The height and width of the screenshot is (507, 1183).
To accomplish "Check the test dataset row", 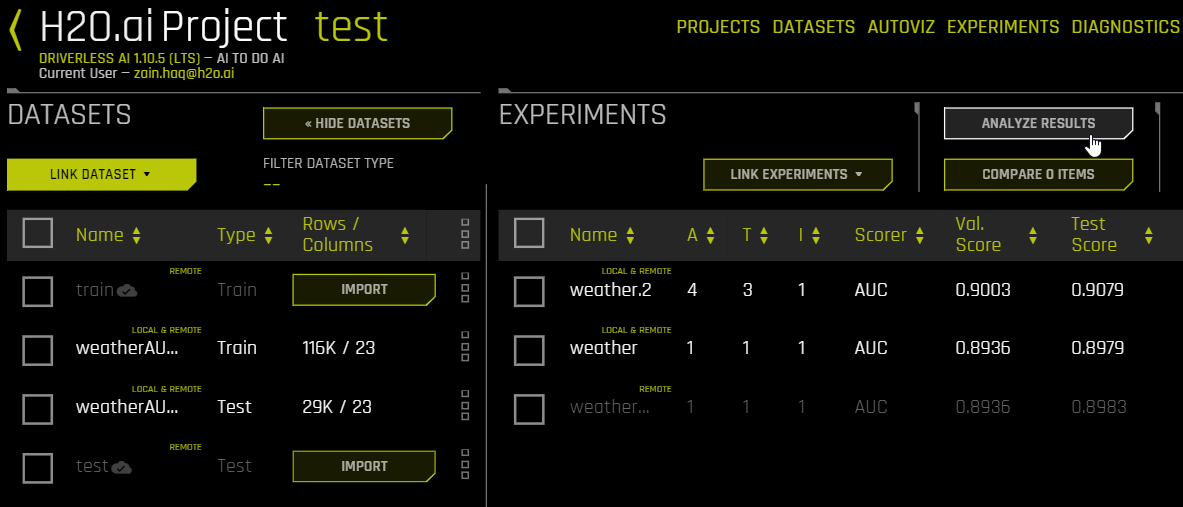I will click(38, 468).
